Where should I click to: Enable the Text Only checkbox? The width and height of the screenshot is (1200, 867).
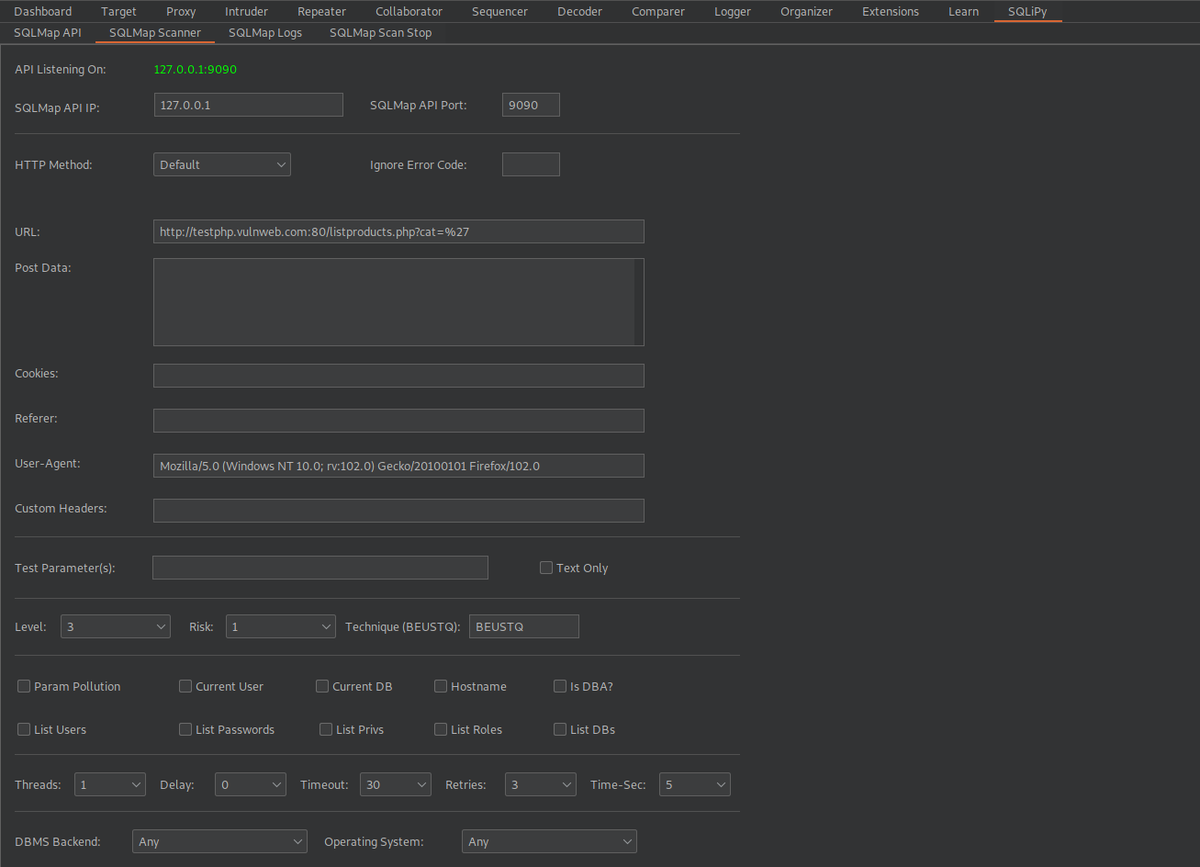[x=546, y=568]
